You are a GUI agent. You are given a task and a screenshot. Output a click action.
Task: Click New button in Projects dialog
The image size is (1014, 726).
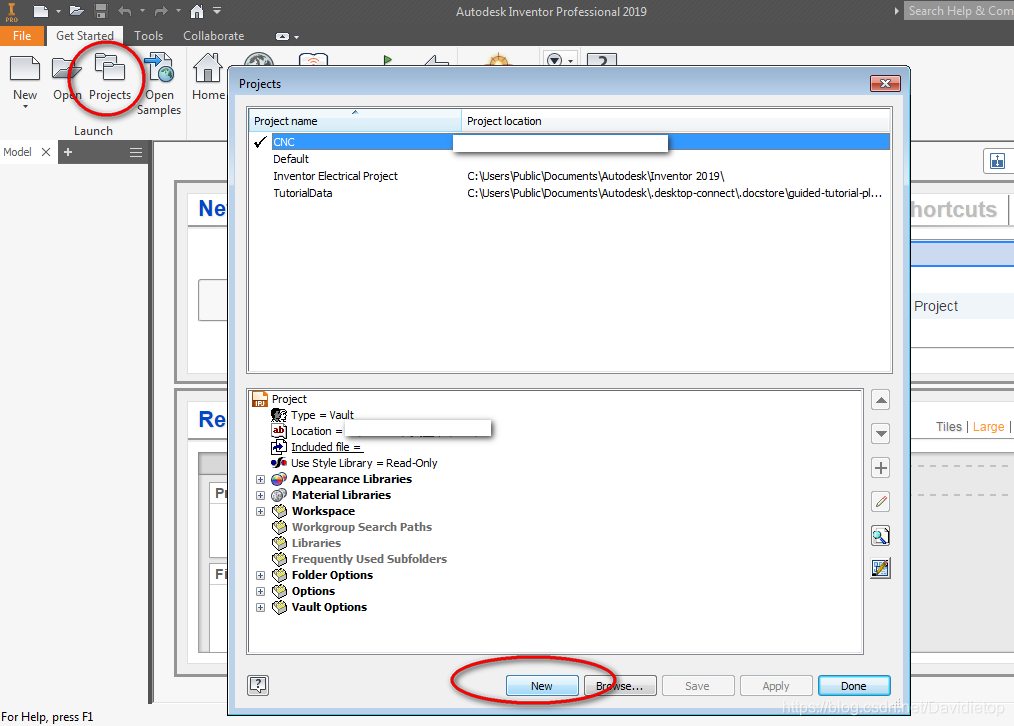coord(542,686)
